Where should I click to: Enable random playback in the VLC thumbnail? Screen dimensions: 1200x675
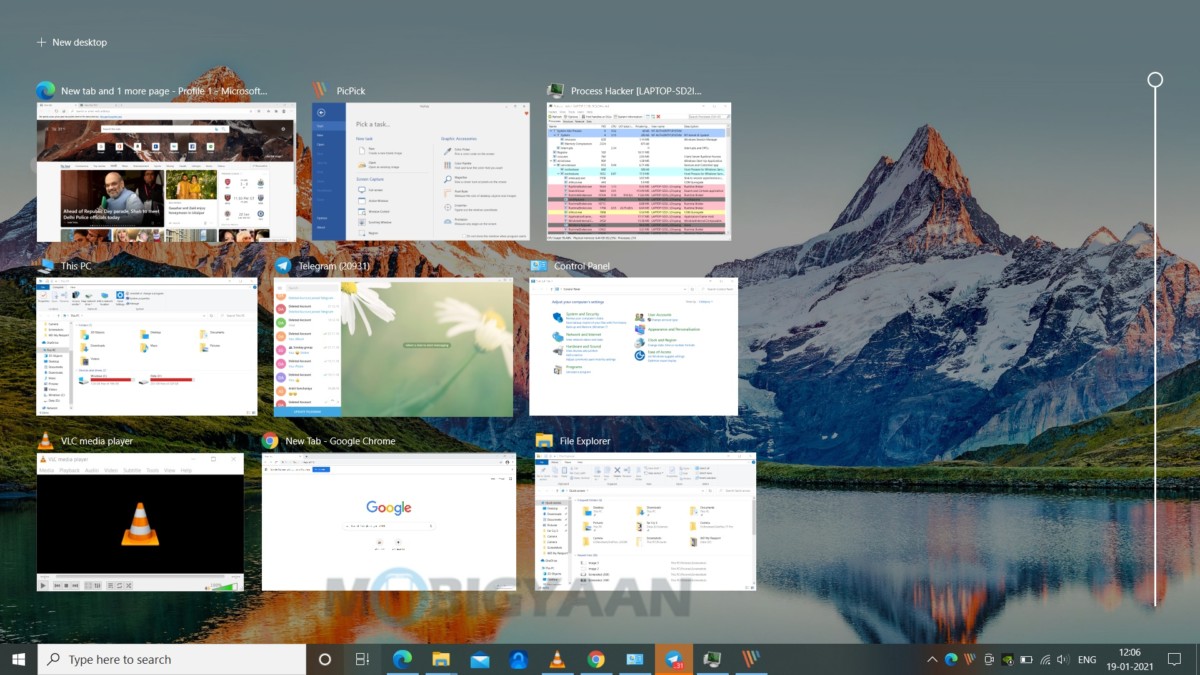pyautogui.click(x=128, y=586)
